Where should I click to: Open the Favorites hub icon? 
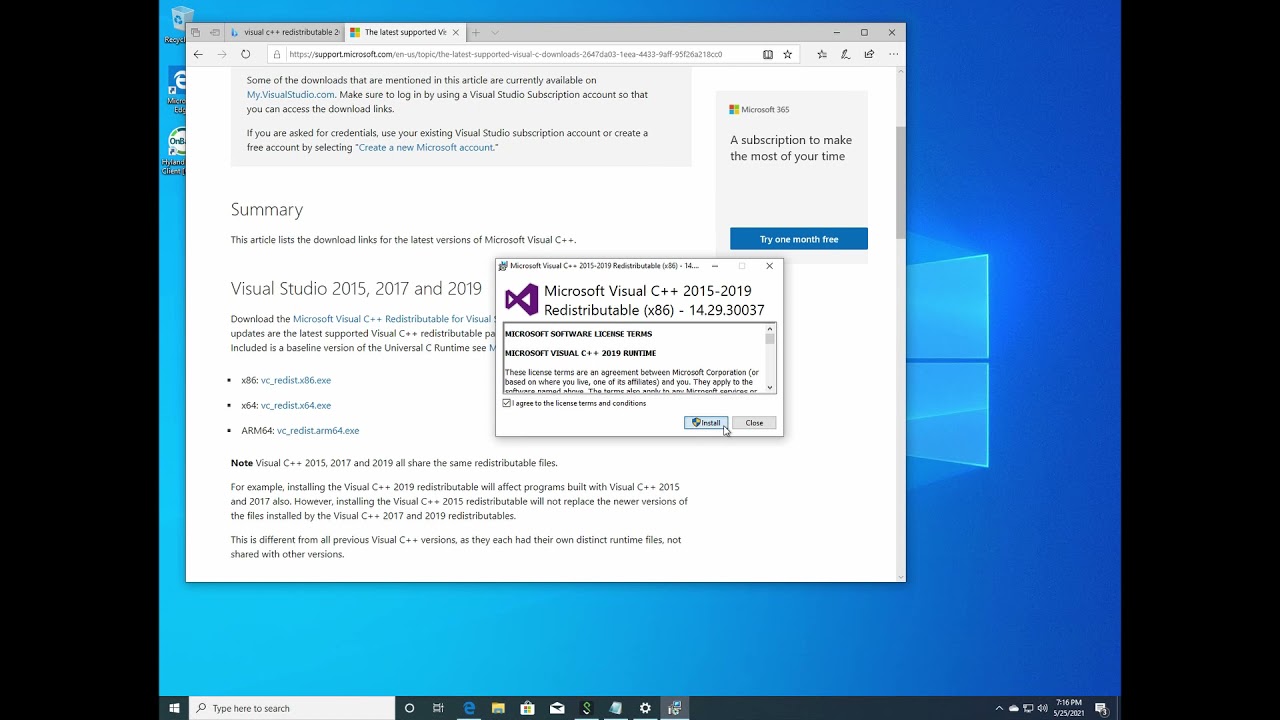coord(822,54)
